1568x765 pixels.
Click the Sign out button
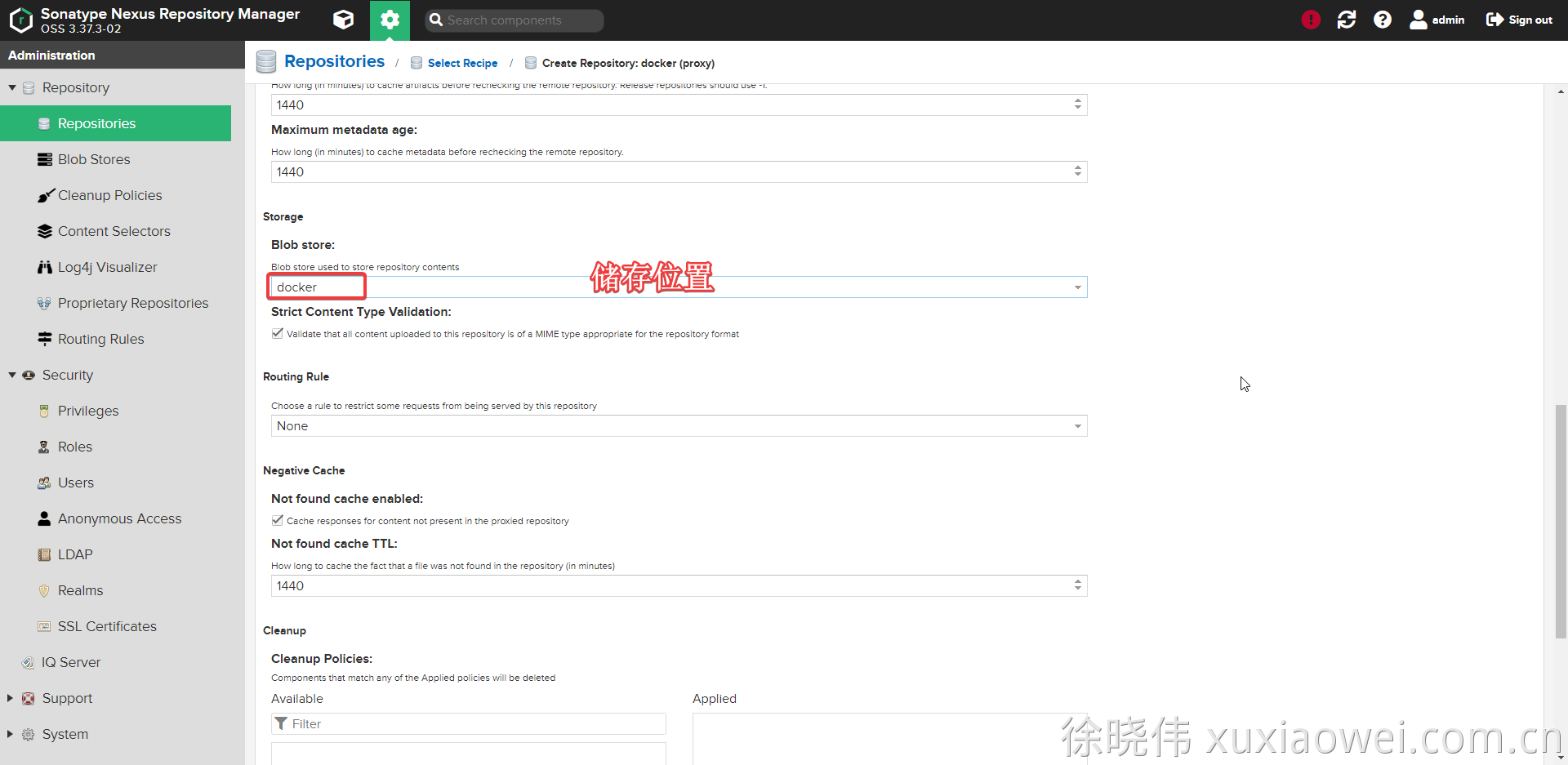coord(1519,20)
